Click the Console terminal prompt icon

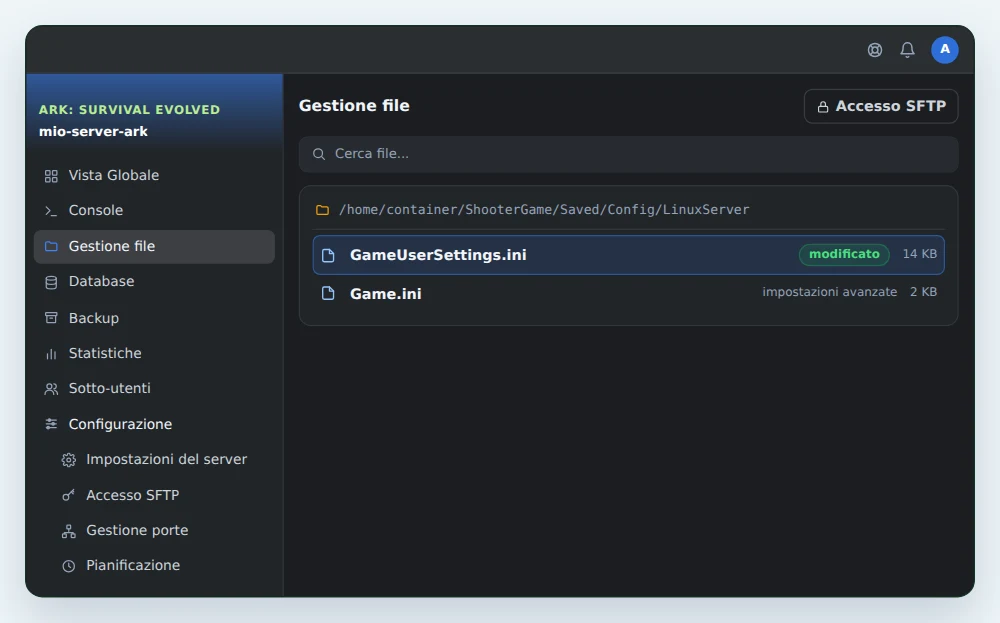[51, 211]
